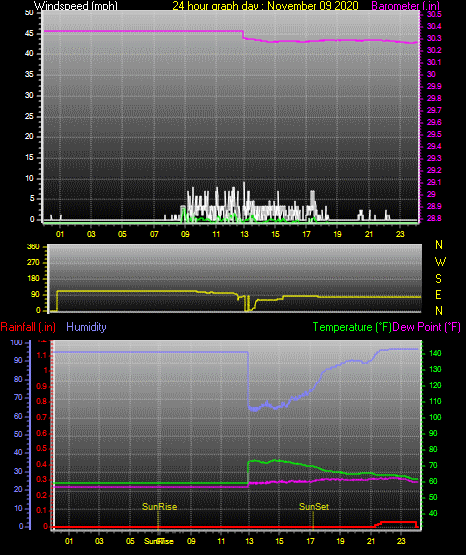Viewport: 466px width, 555px height.
Task: Click the SunSet marker label
Action: pyautogui.click(x=314, y=507)
